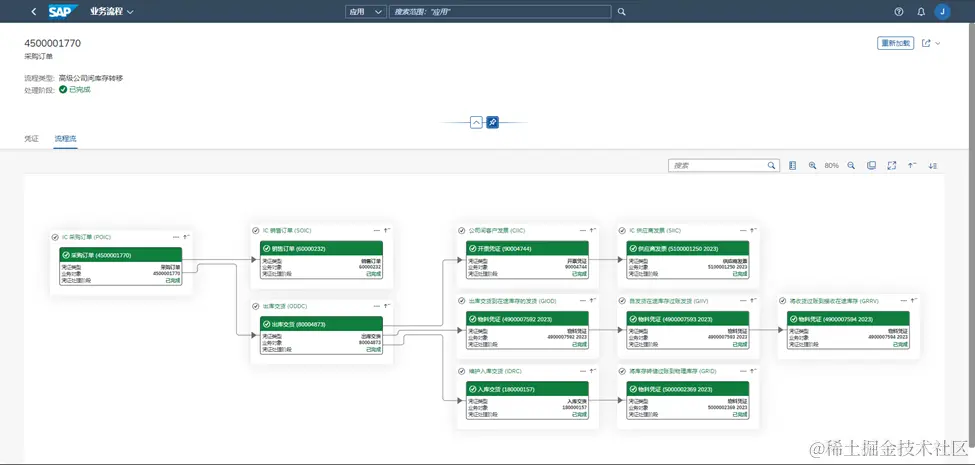Collapse the IC 采购订单 (POIC) group

187,237
